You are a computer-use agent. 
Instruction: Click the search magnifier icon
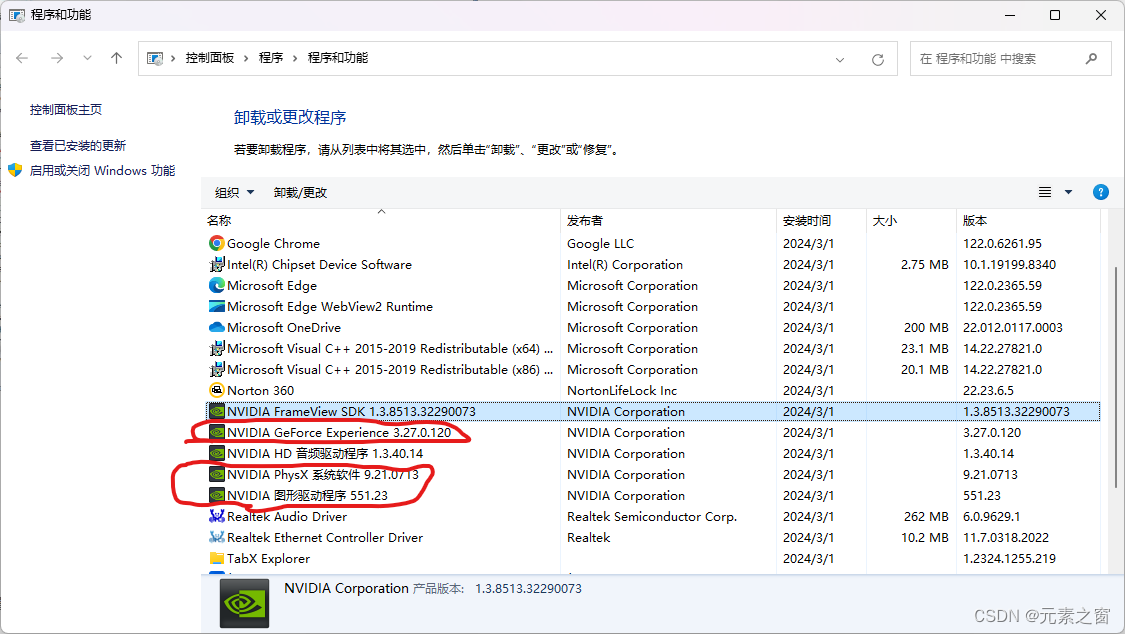point(1091,59)
